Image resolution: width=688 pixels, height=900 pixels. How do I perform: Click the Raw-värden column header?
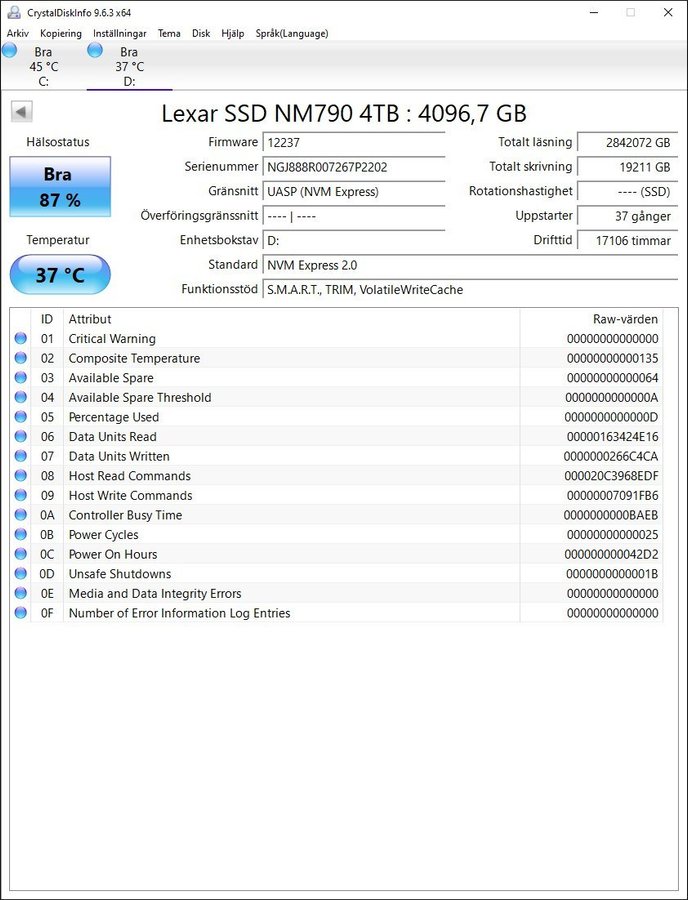click(625, 319)
